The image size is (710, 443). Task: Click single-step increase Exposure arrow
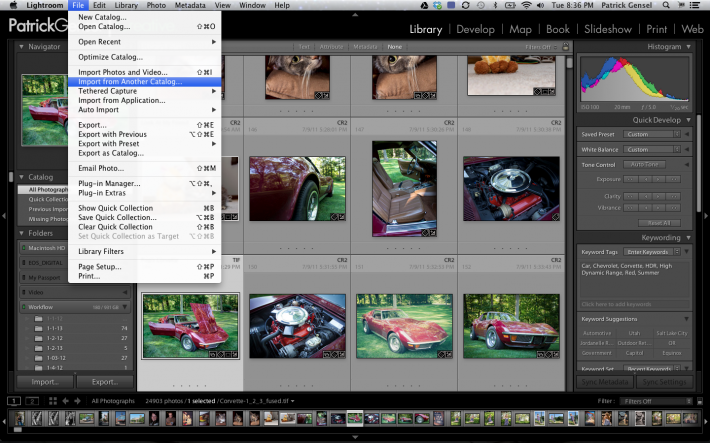point(658,179)
